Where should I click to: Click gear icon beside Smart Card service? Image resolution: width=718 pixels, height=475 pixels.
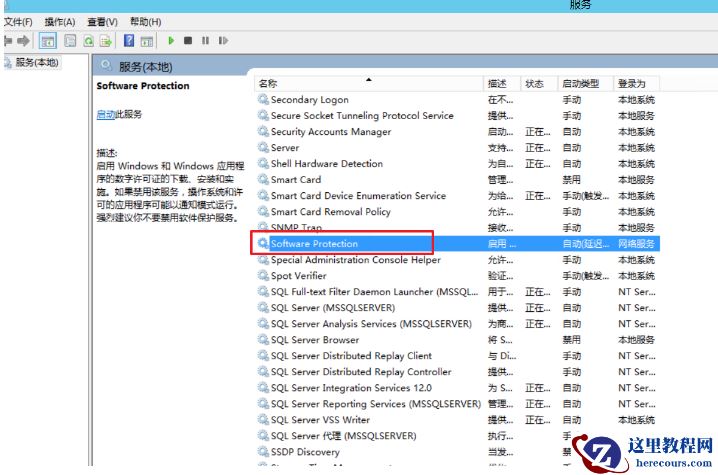(263, 179)
